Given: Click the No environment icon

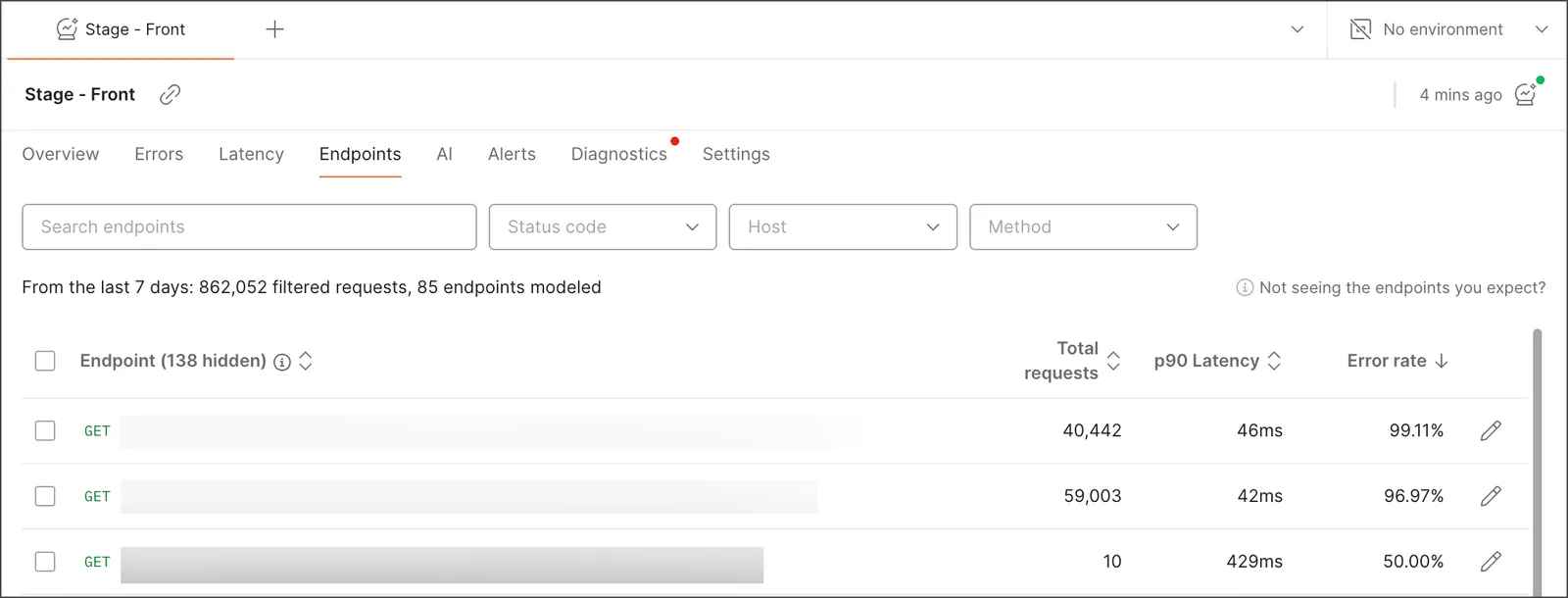Looking at the screenshot, I should click(x=1360, y=29).
